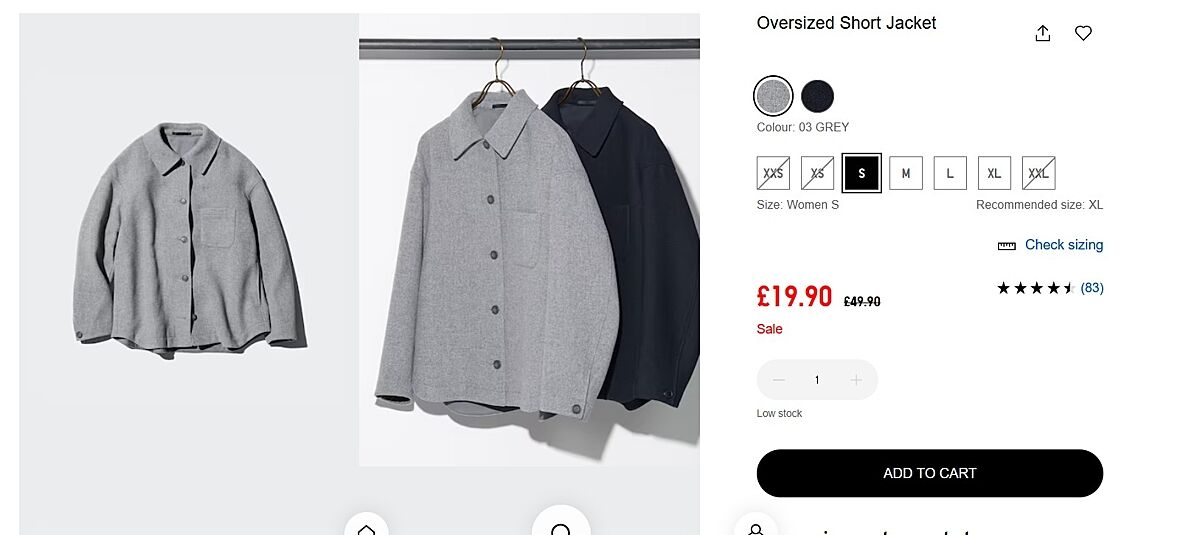The image size is (1200, 535).
Task: Click the ruler icon beside Check sizing
Action: click(1007, 245)
